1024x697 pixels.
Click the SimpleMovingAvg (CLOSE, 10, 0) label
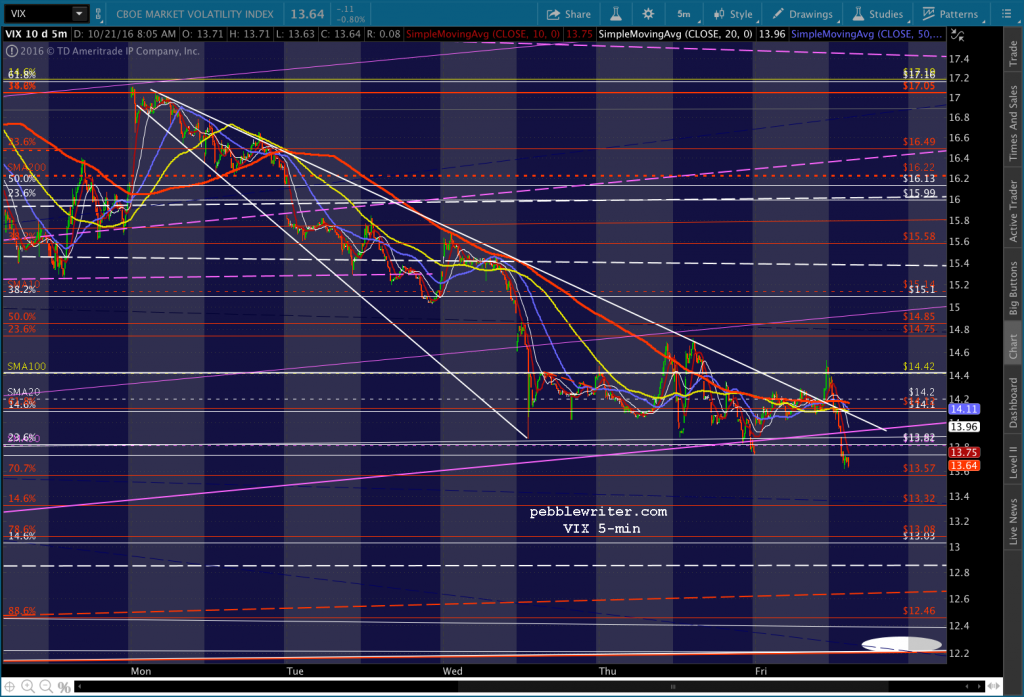tap(483, 34)
